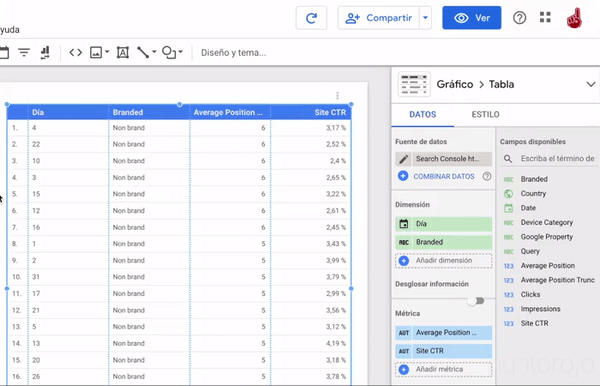Viewport: 600px width, 386px height.
Task: Click the Site CTR metric chip
Action: [443, 351]
